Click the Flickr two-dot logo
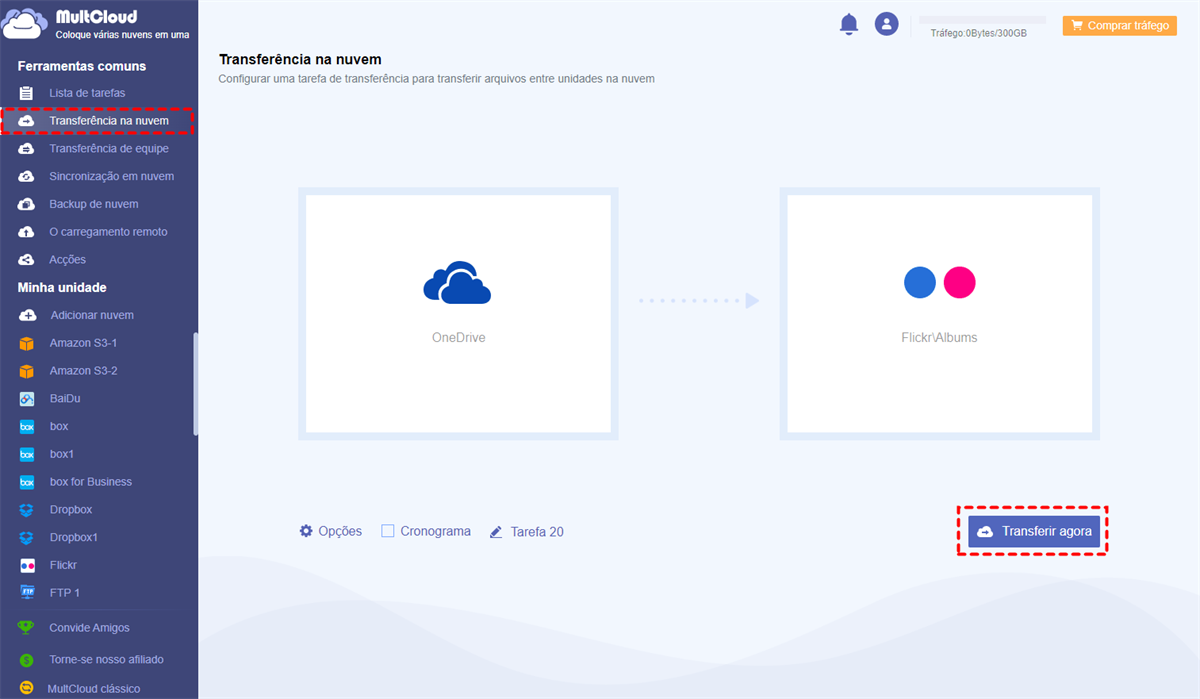Screen dimensions: 1200x699 click(939, 283)
